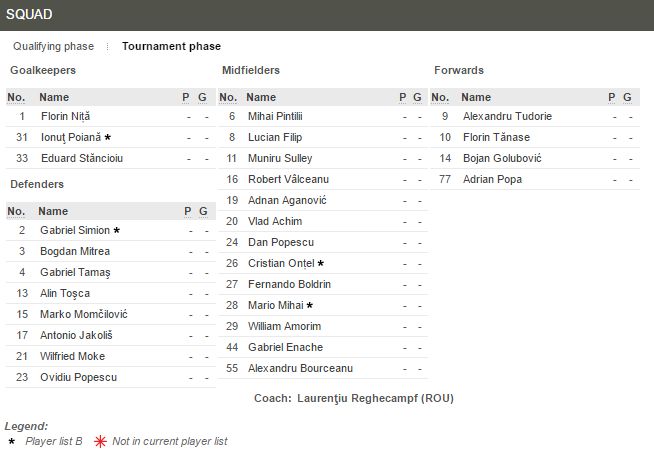This screenshot has height=472, width=654.
Task: Click goalkeeper Ionuț Poiană's name
Action: coord(70,137)
